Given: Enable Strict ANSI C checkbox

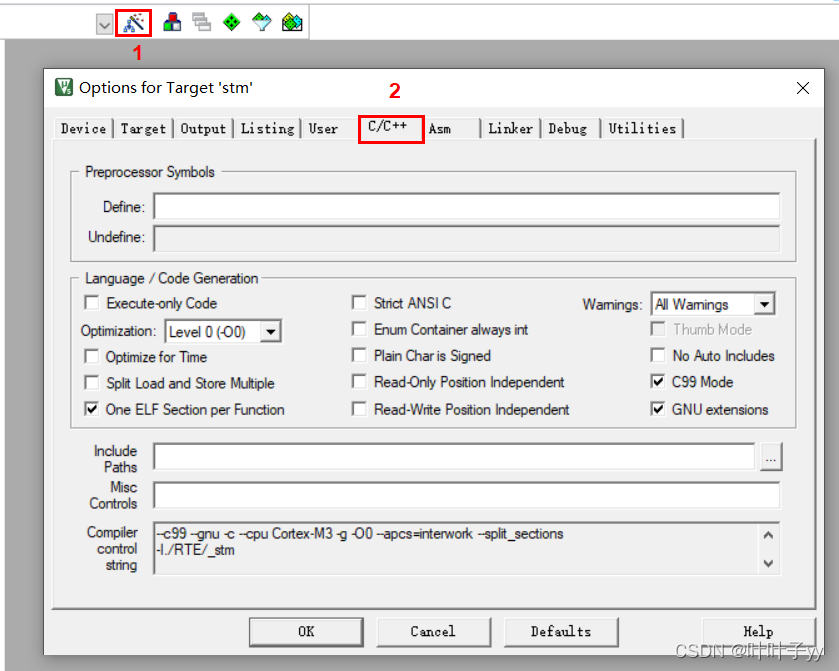Looking at the screenshot, I should (359, 303).
